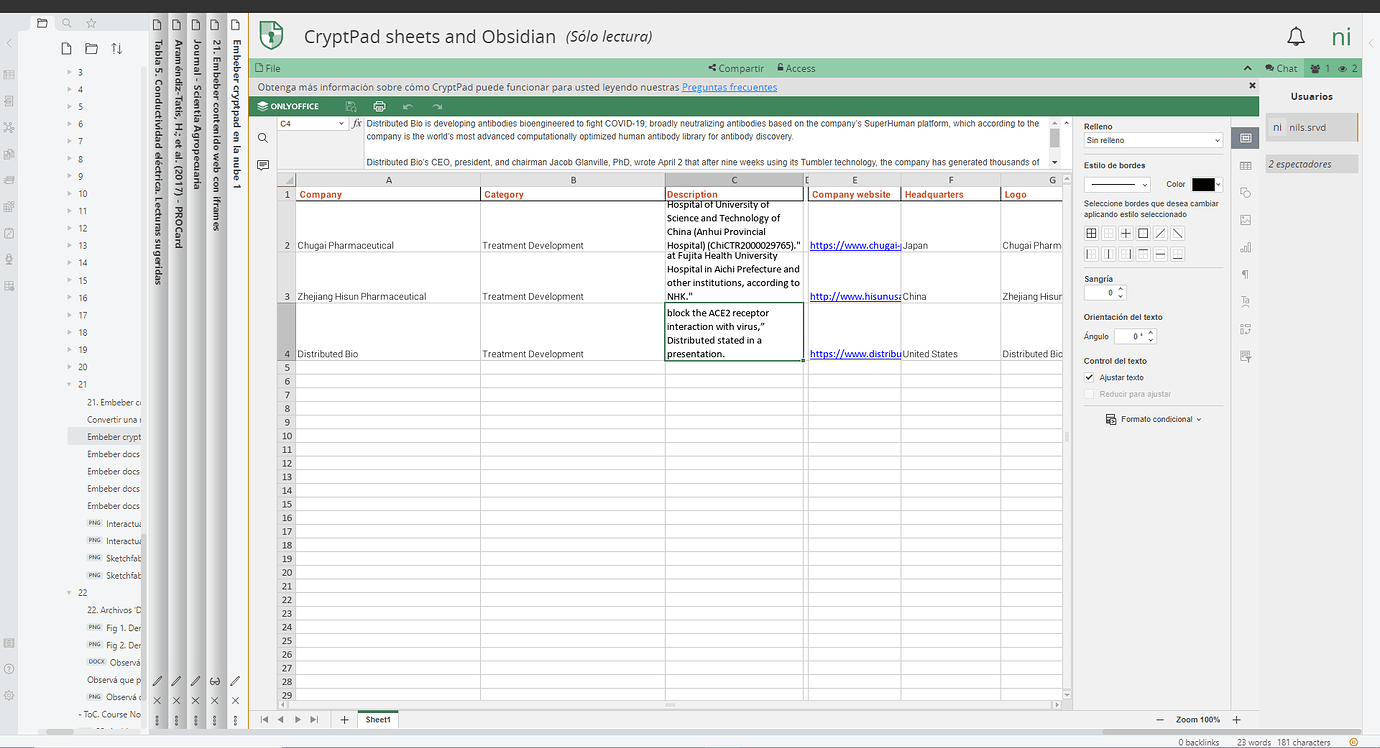Open the File menu in CryptPad
This screenshot has height=748, width=1380.
click(268, 68)
